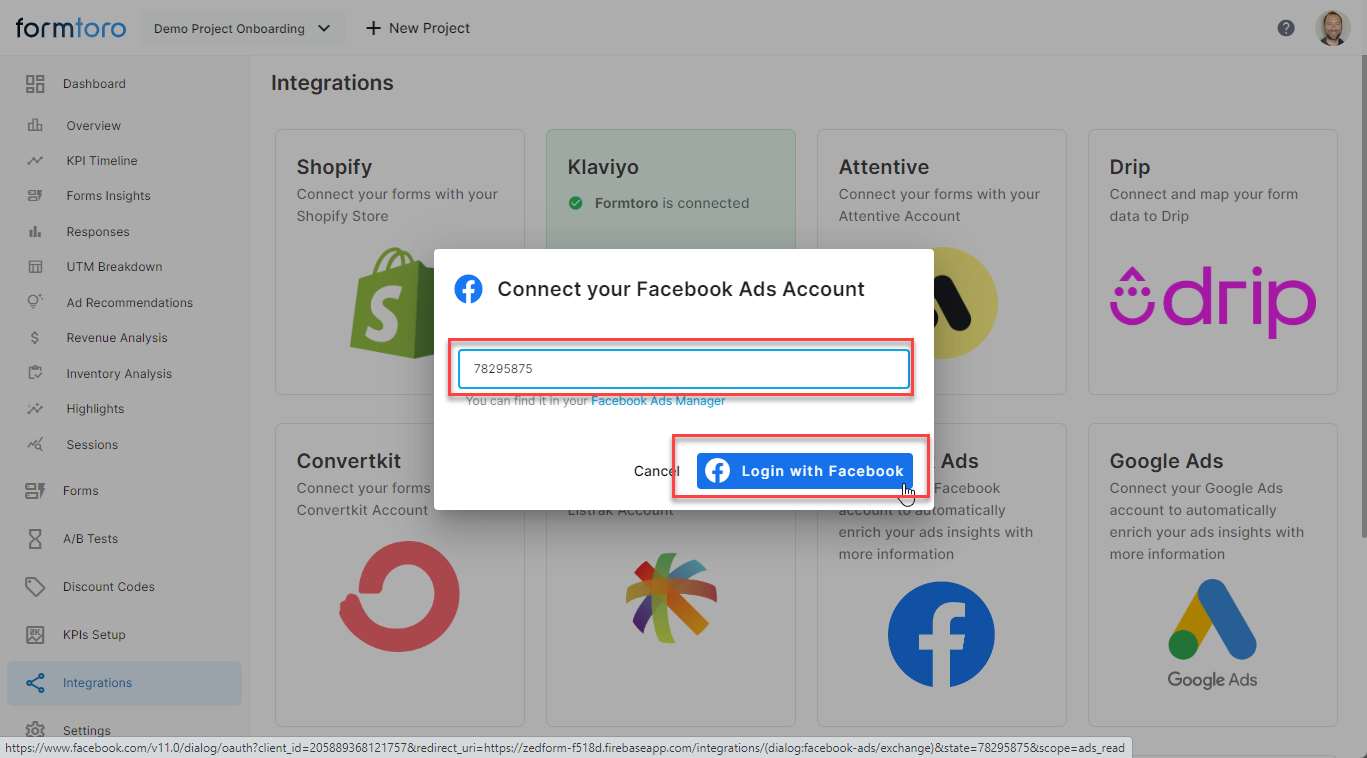The image size is (1367, 758).
Task: Select the Drip integration card title
Action: (1130, 167)
